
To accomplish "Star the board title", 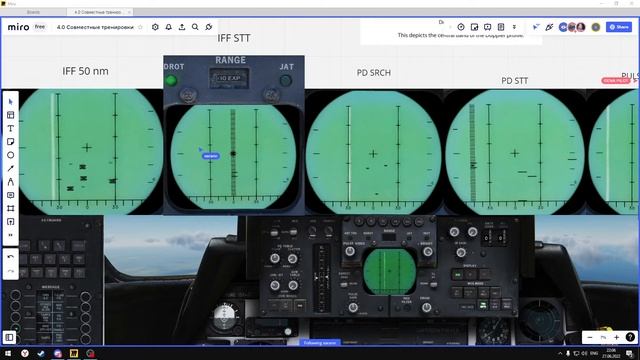I will pyautogui.click(x=140, y=27).
